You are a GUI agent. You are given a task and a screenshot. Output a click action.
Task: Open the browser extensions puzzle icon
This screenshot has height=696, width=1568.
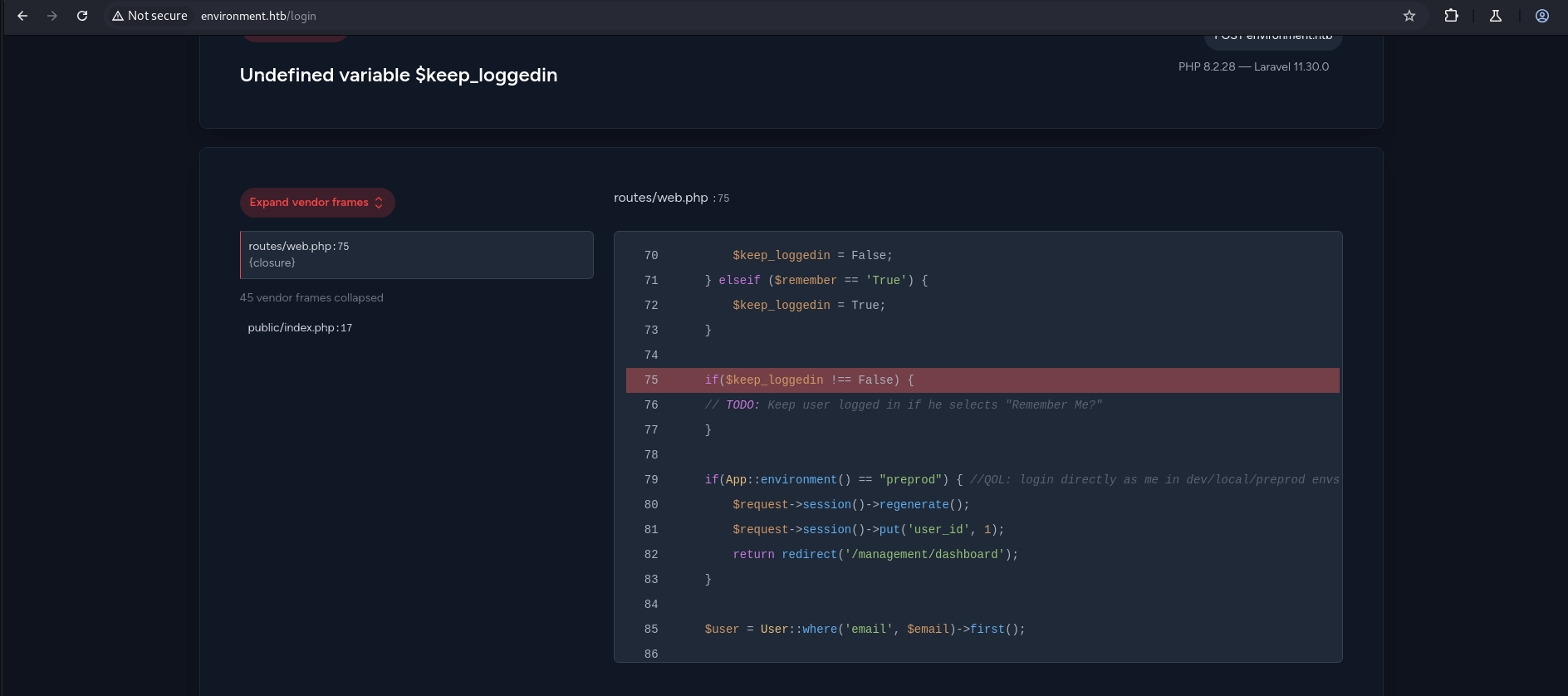1451,16
